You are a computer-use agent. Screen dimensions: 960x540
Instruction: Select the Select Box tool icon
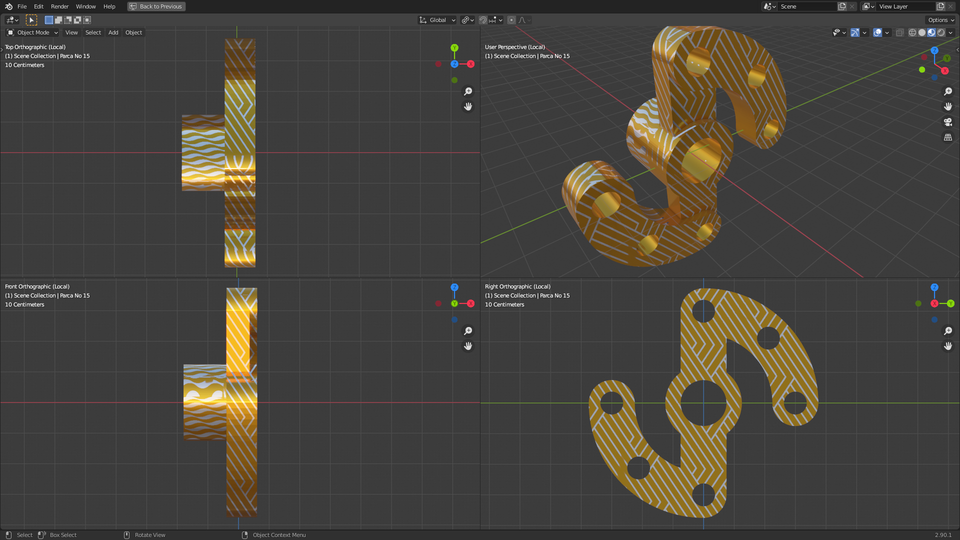(x=31, y=20)
